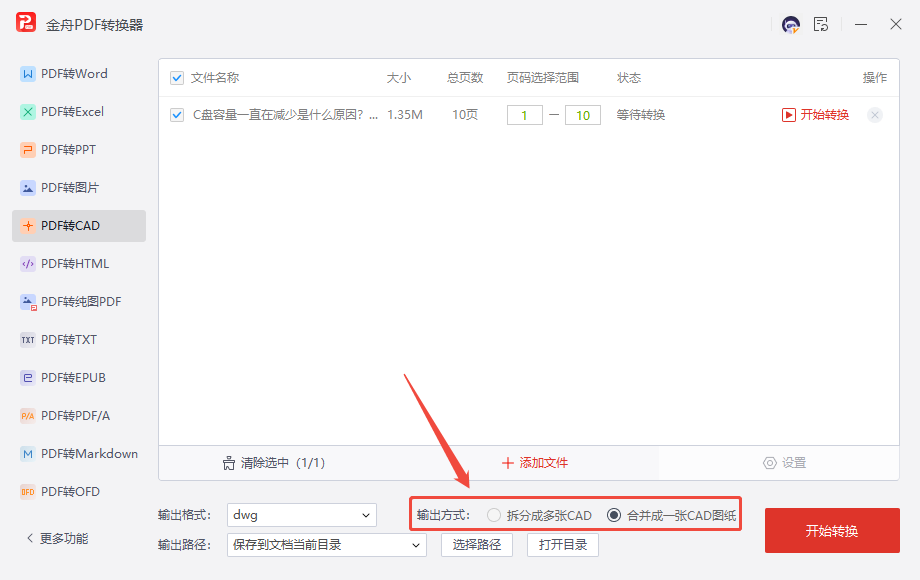Click 清除选中 (1/1) label
Screen dimensions: 920x580
coord(283,463)
